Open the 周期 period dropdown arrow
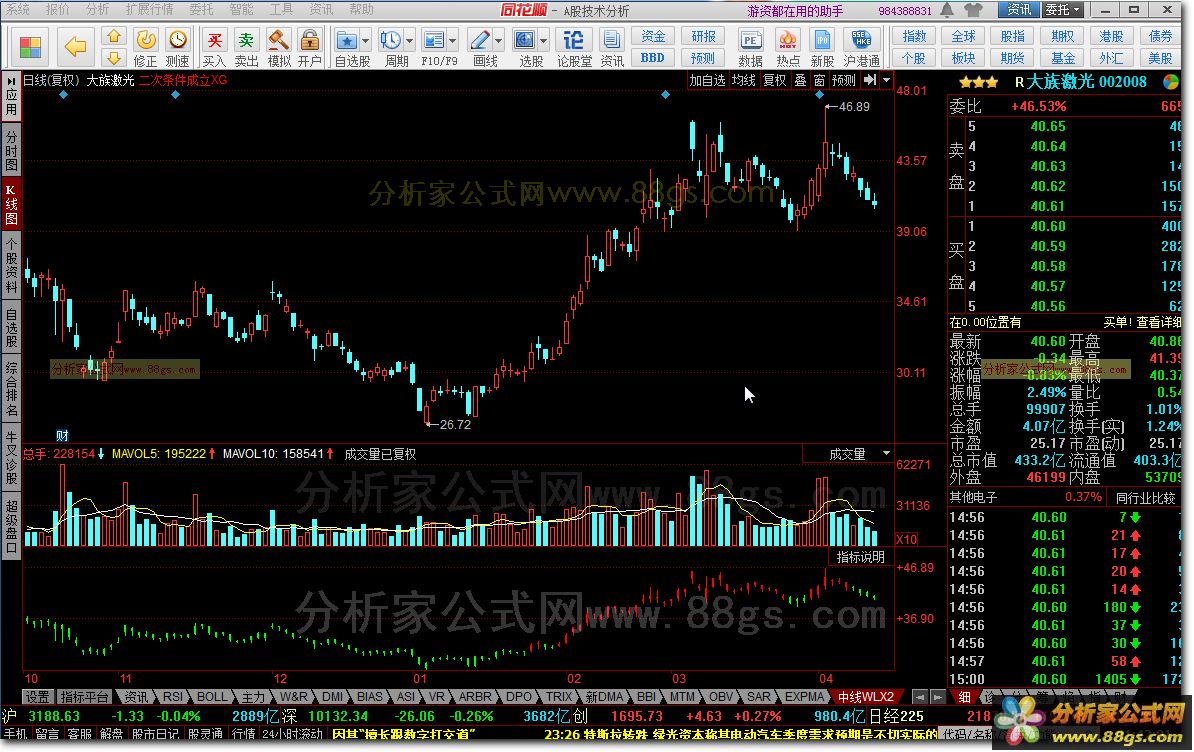The width and height of the screenshot is (1194, 752). pyautogui.click(x=410, y=40)
